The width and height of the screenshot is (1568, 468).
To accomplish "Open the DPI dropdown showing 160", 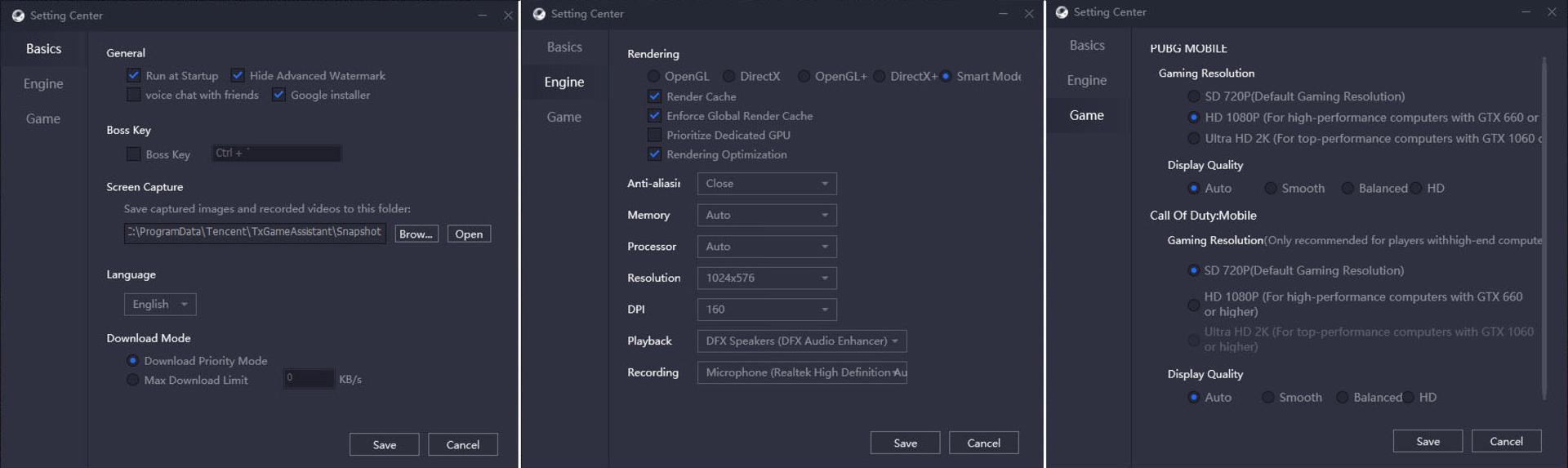I will (767, 310).
